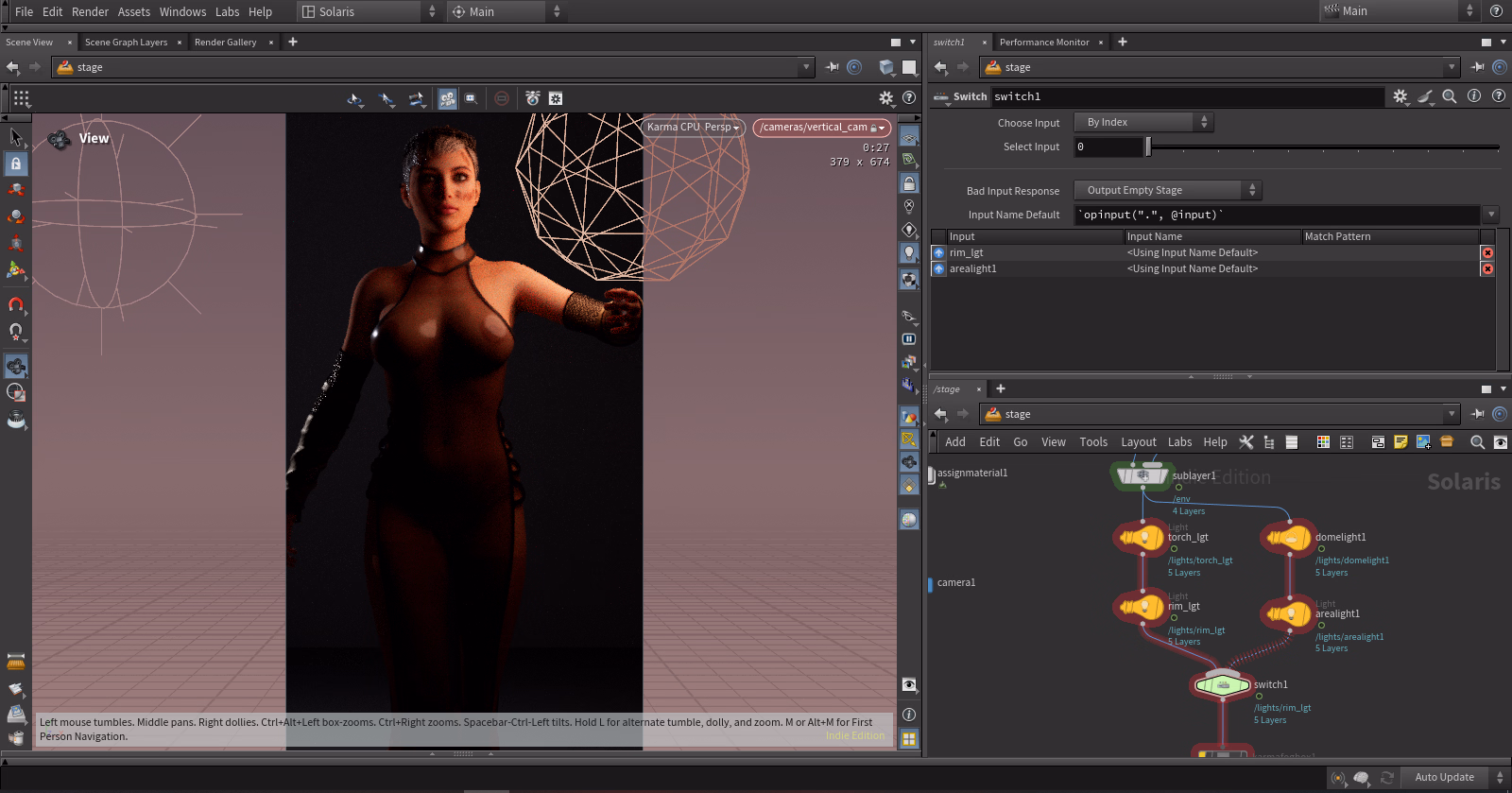Open the Layout menu in network editor
Screen dimensions: 1512x793
pos(1138,442)
